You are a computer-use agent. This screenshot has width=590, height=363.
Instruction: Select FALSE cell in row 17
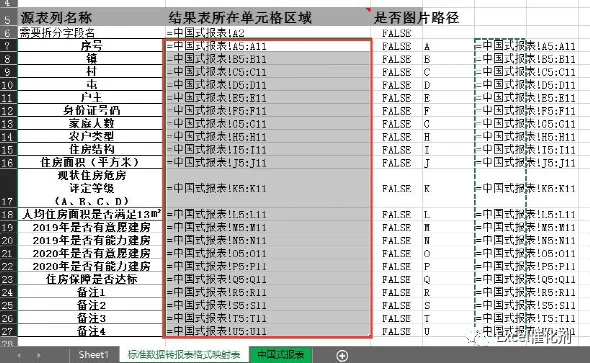[x=397, y=188]
